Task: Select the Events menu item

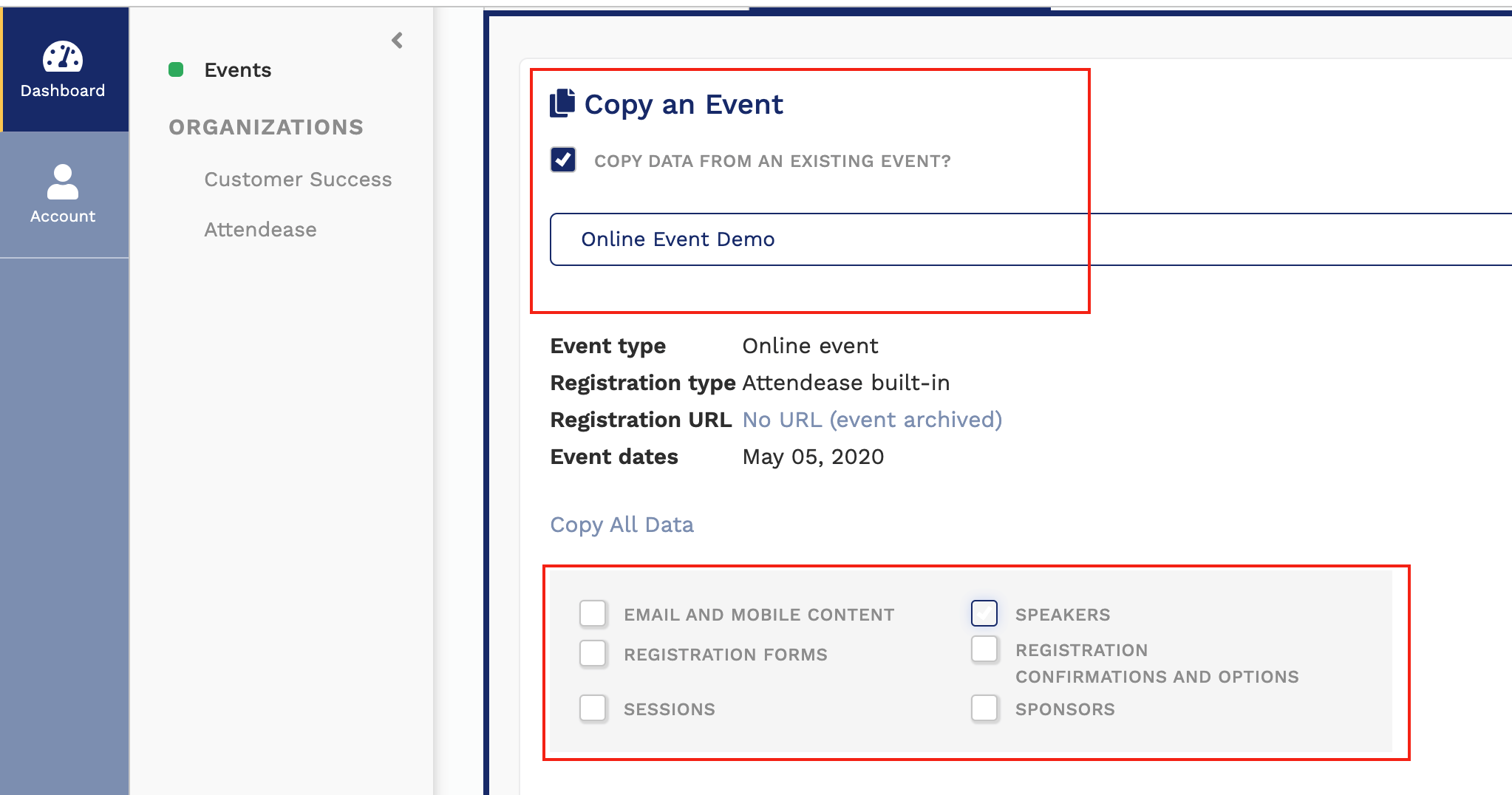Action: [237, 69]
